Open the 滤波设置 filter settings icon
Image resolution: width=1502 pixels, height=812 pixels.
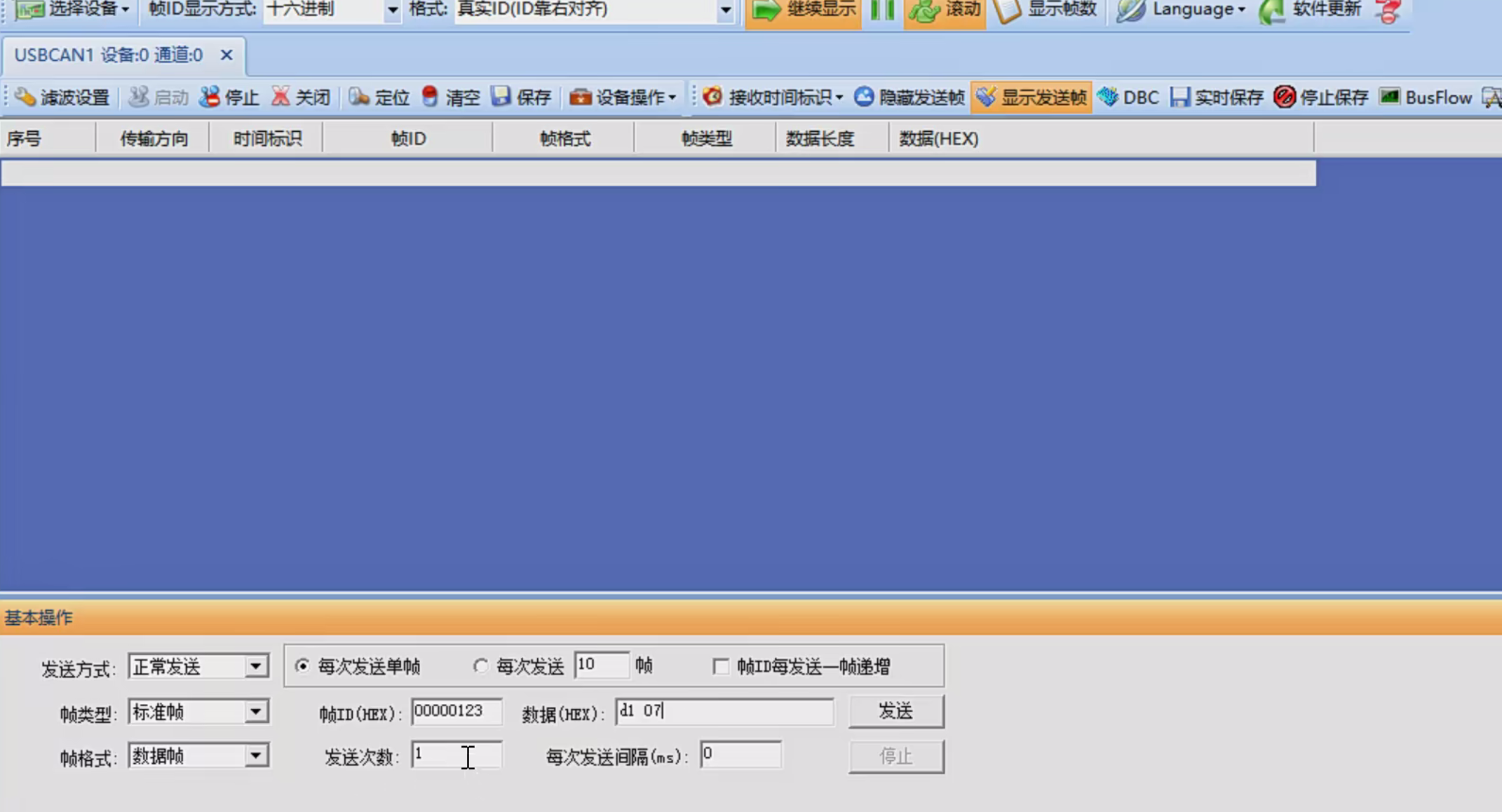(25, 97)
